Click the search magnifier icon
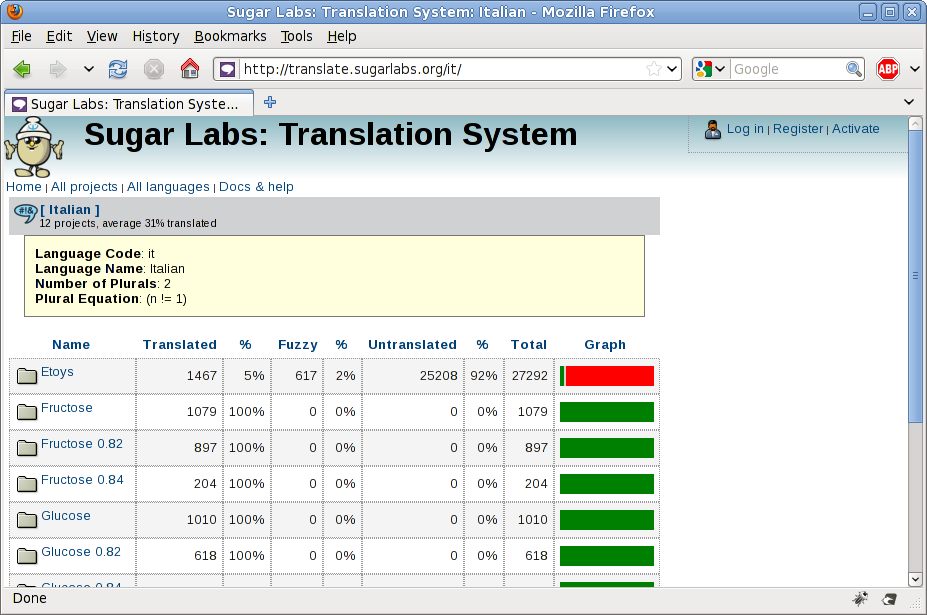 tap(854, 69)
